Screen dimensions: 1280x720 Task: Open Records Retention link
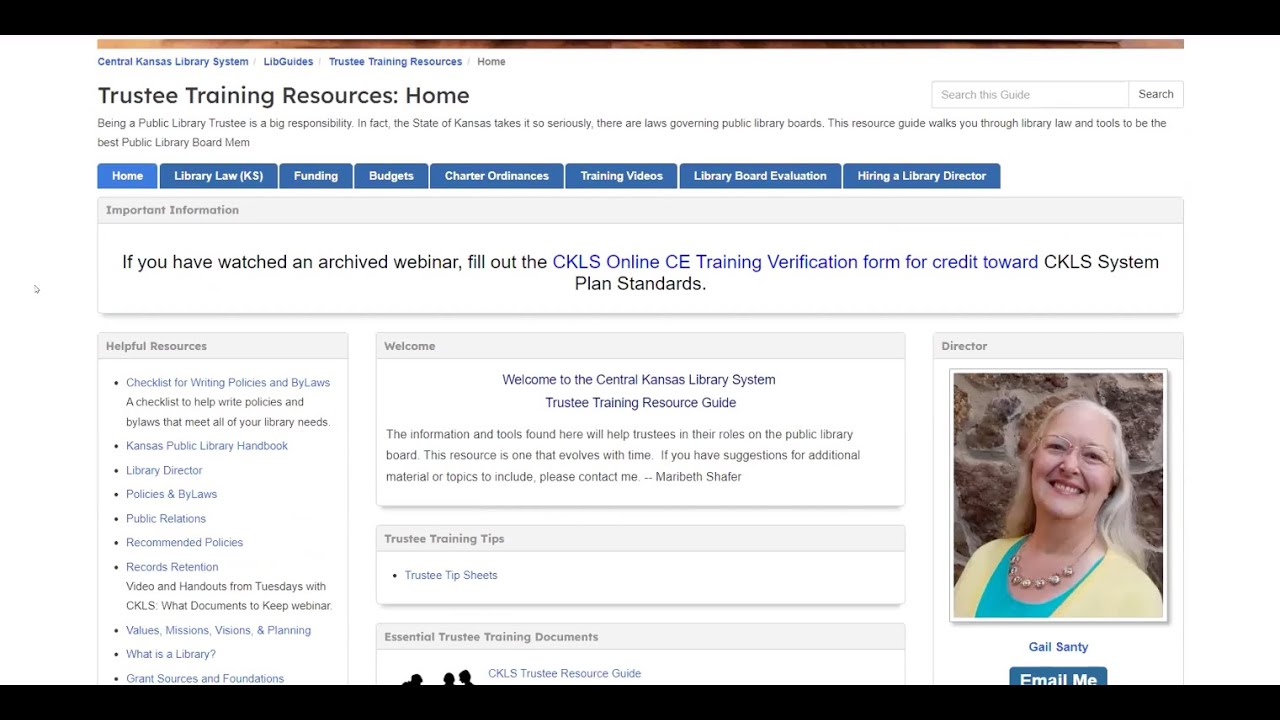click(172, 567)
